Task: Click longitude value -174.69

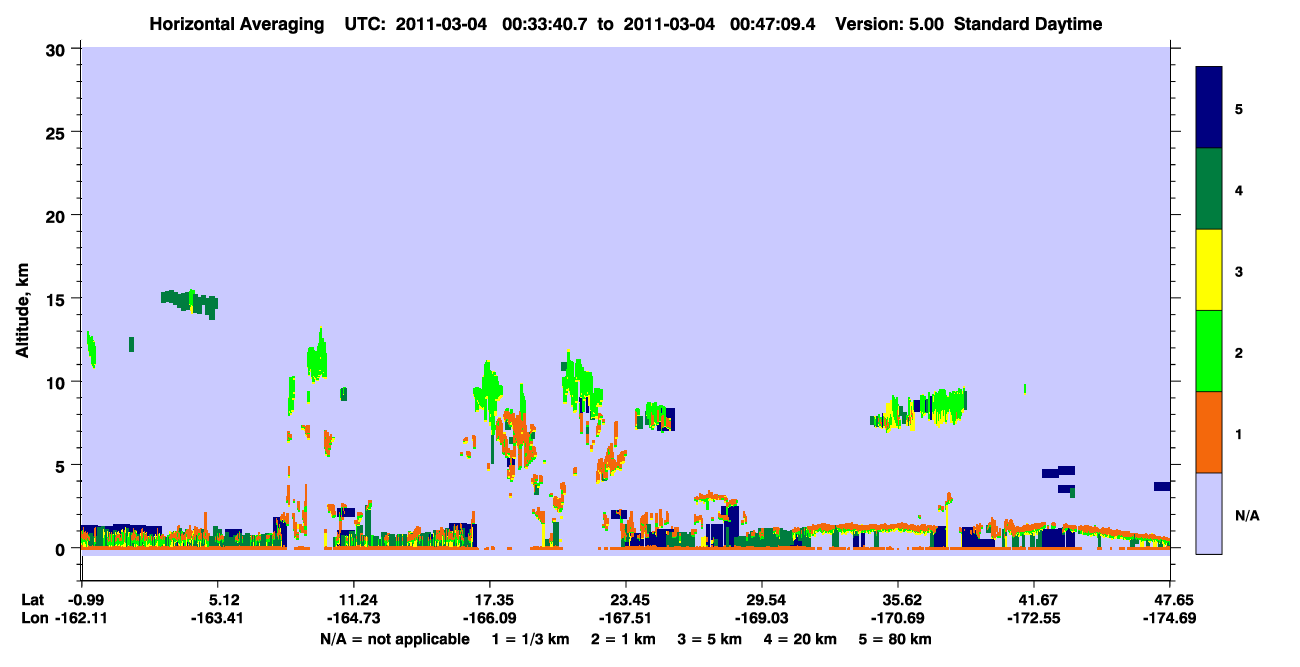Action: pyautogui.click(x=1170, y=619)
